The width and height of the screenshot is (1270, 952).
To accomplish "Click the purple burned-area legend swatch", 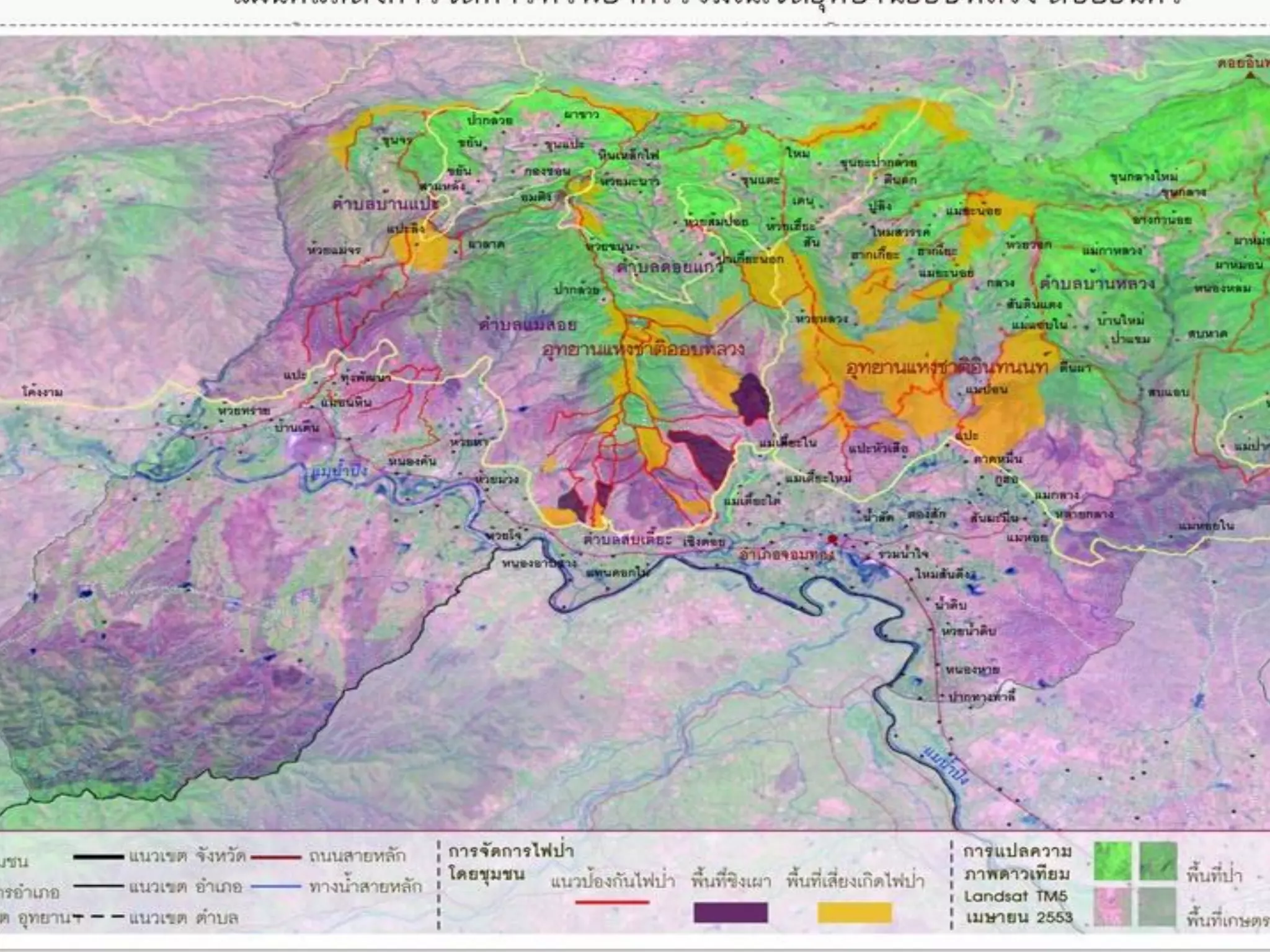I will (x=730, y=912).
